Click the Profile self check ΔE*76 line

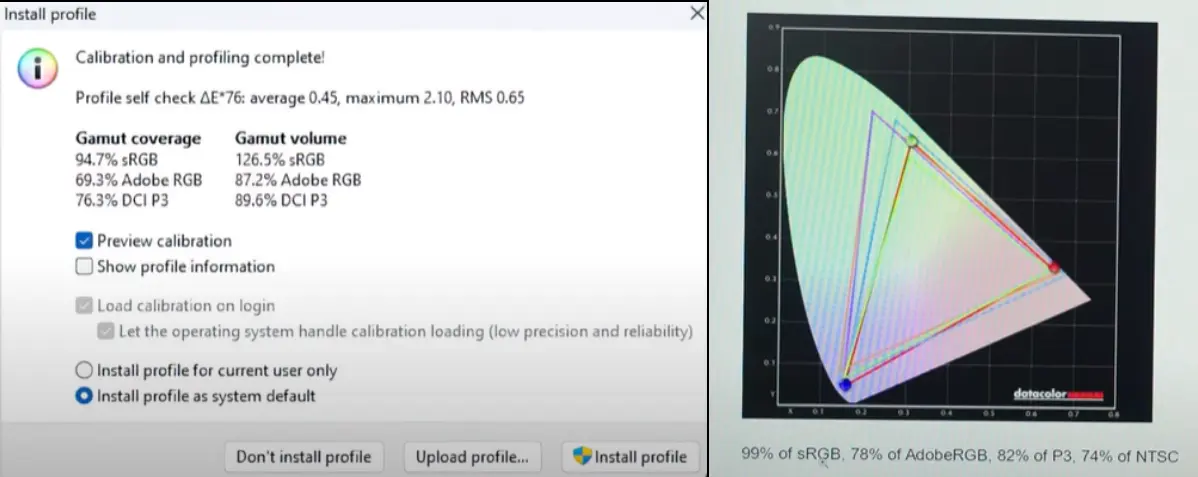click(x=300, y=98)
